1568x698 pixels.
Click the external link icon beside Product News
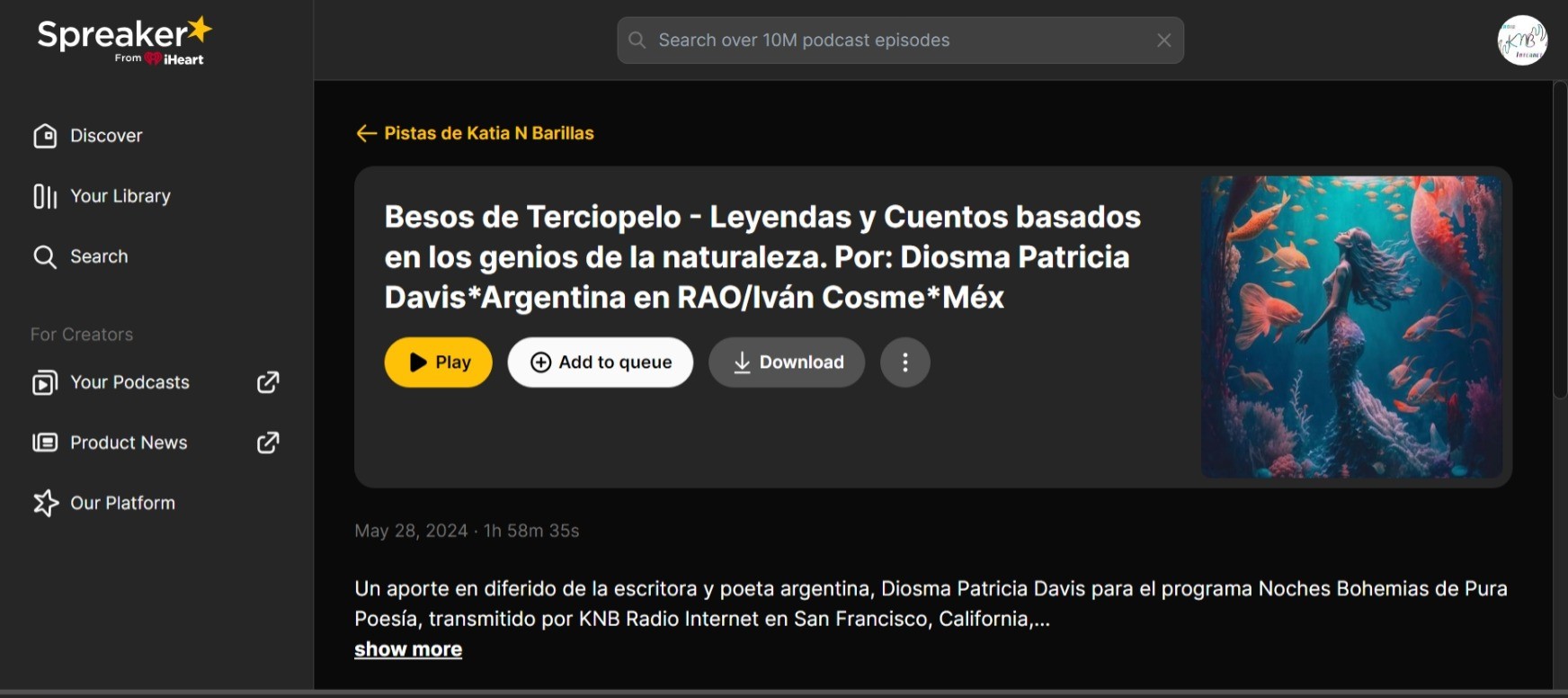[x=268, y=443]
